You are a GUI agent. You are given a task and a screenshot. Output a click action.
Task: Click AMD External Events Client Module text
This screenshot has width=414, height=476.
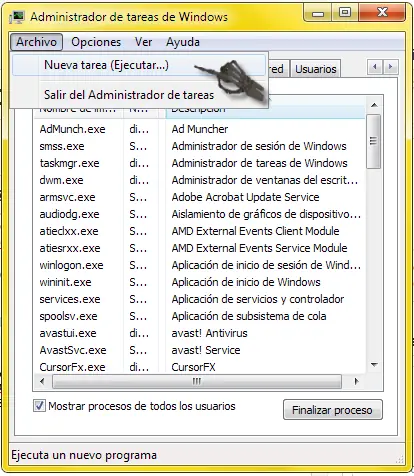pyautogui.click(x=255, y=231)
